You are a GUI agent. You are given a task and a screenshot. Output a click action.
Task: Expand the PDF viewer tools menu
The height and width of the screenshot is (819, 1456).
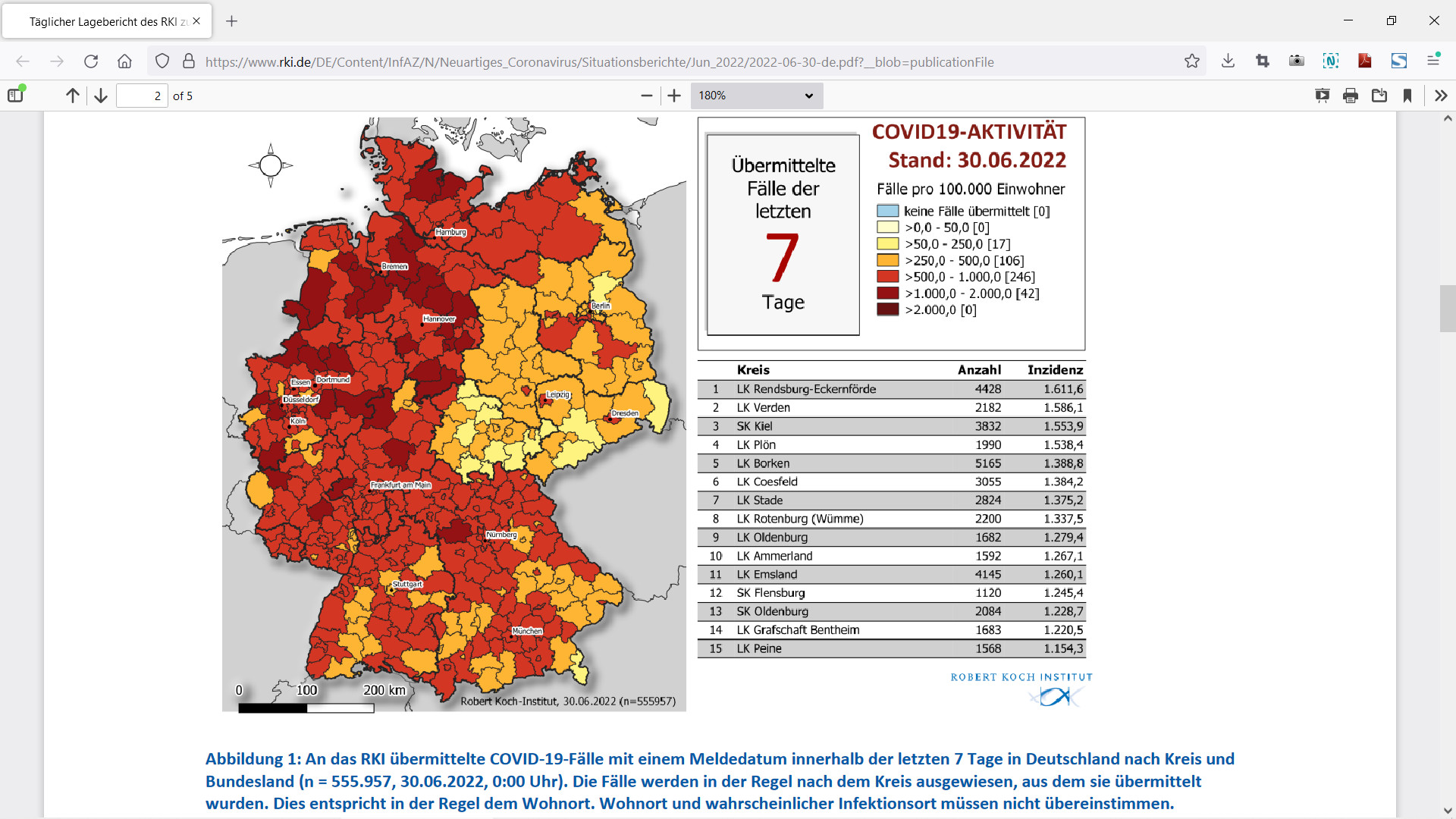pyautogui.click(x=1441, y=96)
